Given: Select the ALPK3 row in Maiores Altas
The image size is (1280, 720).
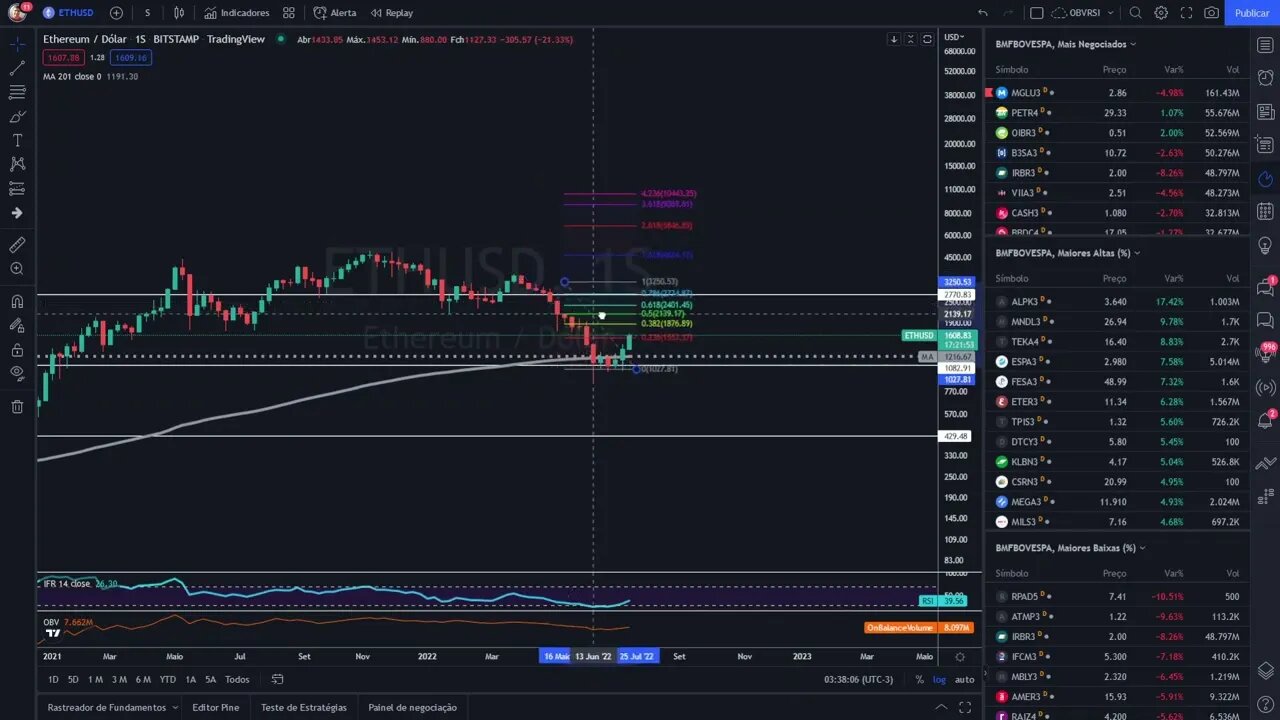Looking at the screenshot, I should coord(1117,301).
